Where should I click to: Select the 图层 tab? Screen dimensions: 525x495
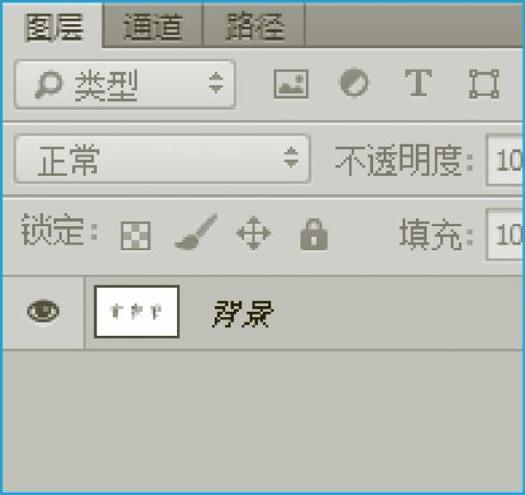[x=54, y=27]
